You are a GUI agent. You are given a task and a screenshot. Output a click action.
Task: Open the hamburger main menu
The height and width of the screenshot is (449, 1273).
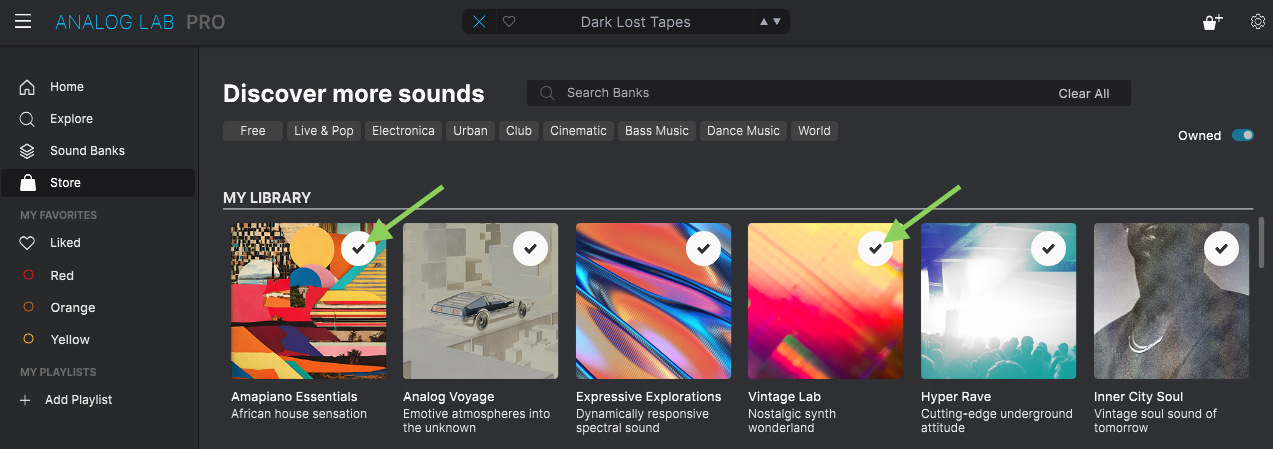pos(23,21)
